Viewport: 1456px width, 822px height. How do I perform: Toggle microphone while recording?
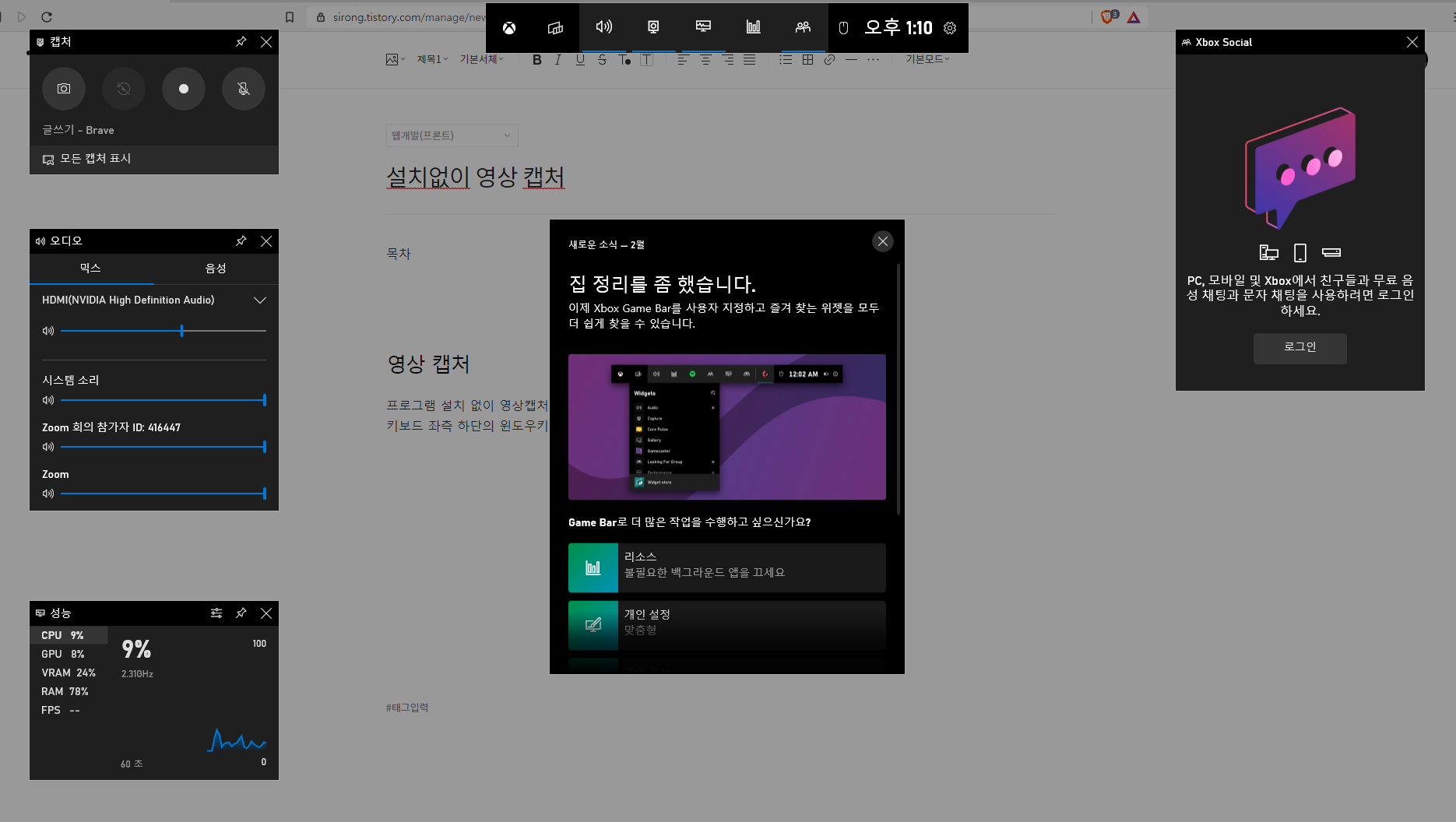tap(244, 89)
